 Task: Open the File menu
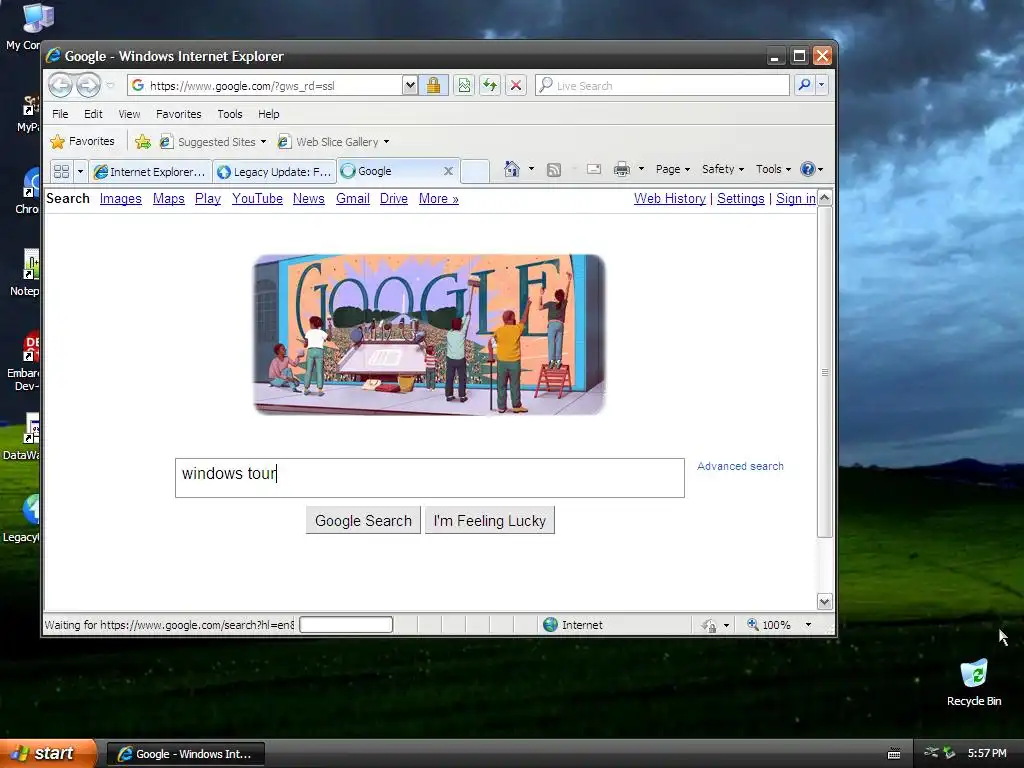(60, 114)
